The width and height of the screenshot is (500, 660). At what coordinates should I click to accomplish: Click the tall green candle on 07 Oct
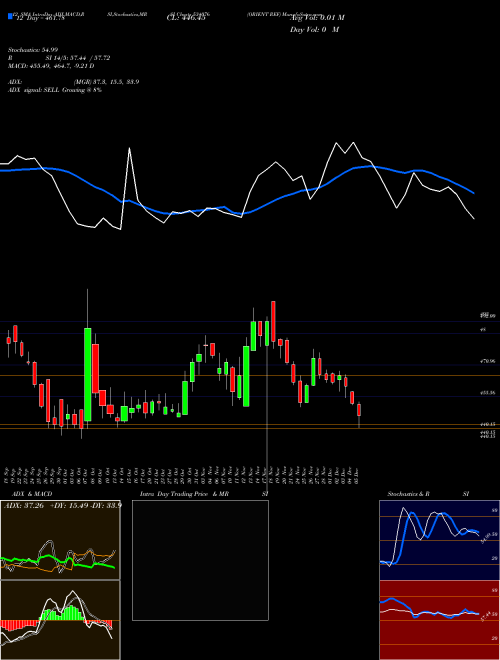click(88, 374)
